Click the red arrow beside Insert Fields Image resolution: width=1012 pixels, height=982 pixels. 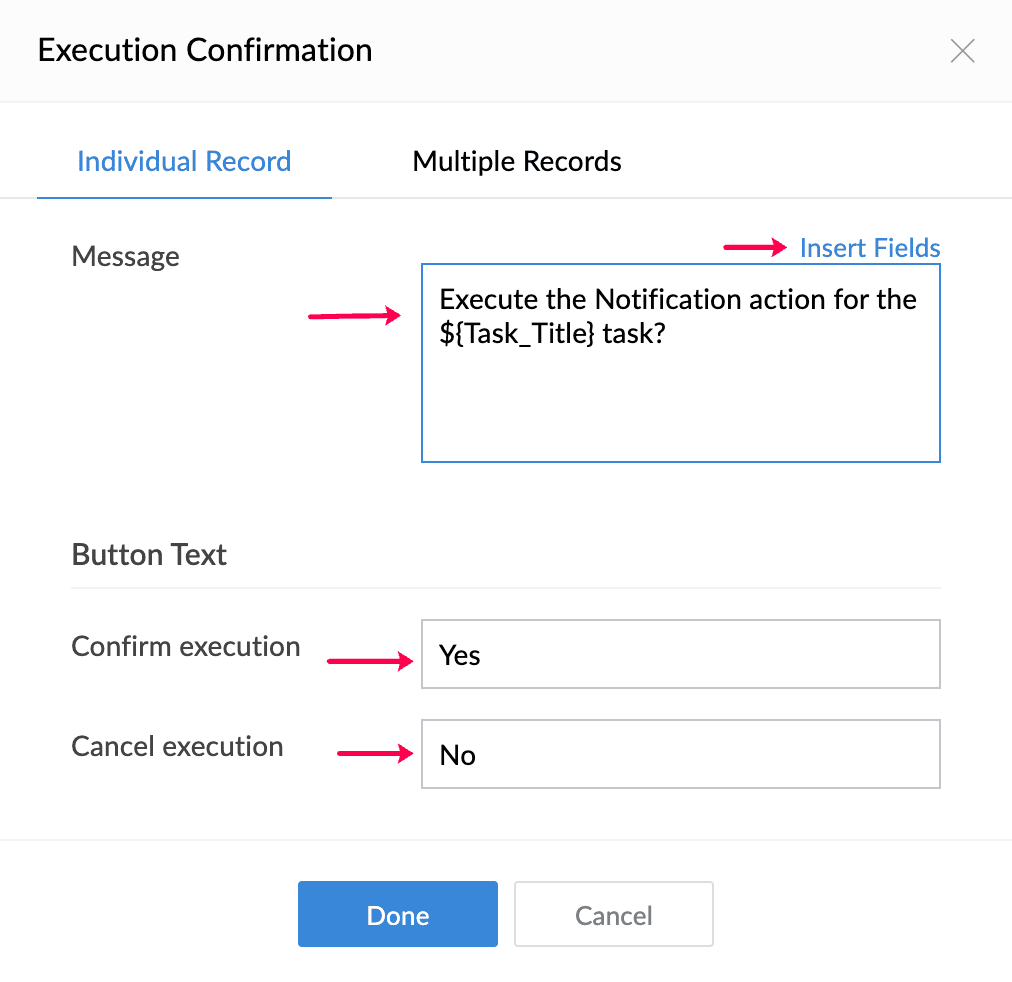756,247
